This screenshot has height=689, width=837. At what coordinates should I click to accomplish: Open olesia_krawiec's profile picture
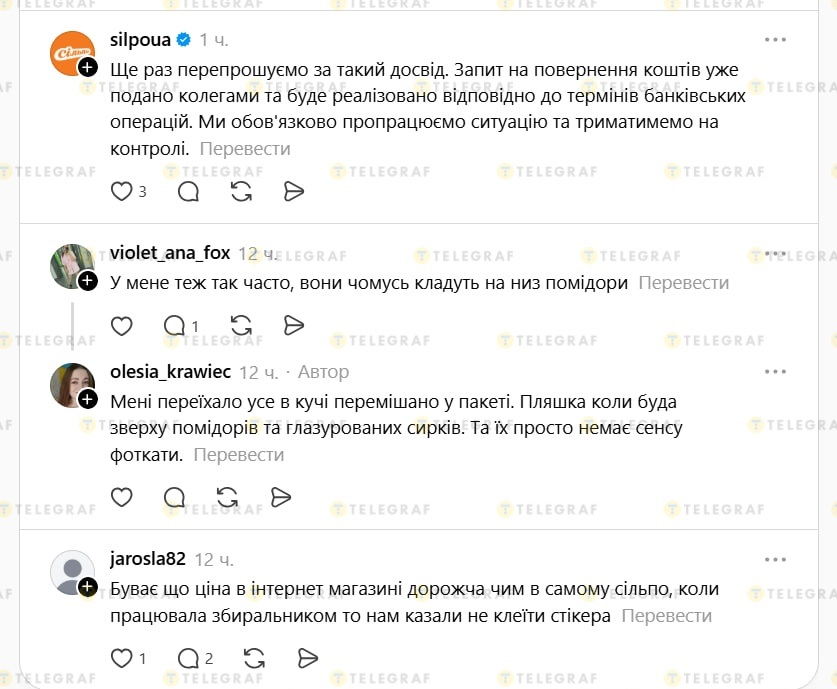pos(71,383)
